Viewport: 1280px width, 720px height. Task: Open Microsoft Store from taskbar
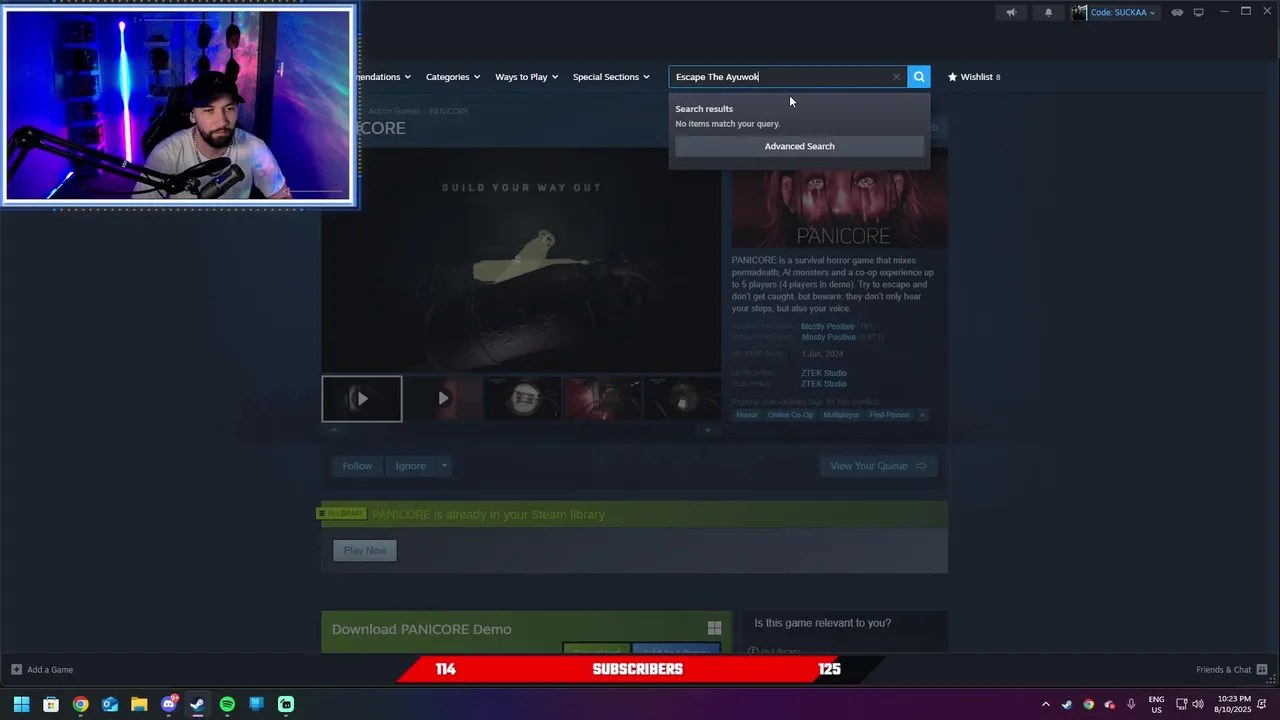click(x=51, y=704)
